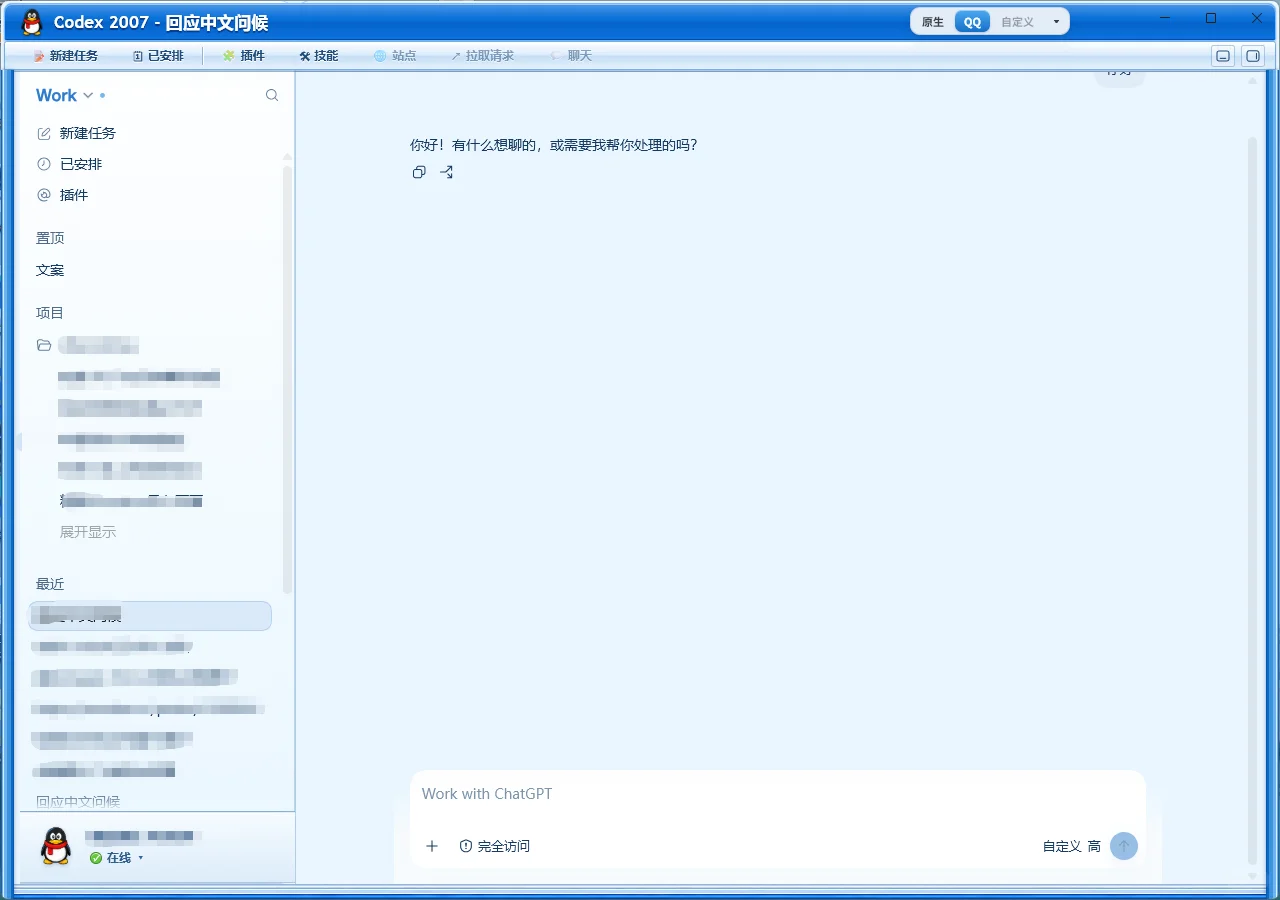Viewport: 1280px width, 900px height.
Task: Select the 自定义 theme option
Action: pyautogui.click(x=1017, y=22)
